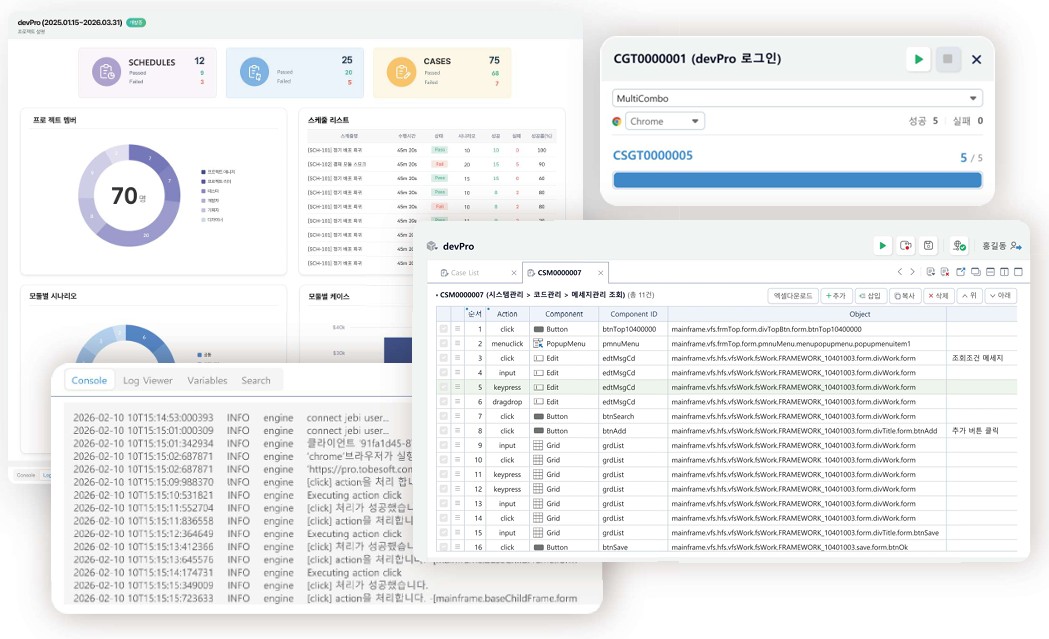Switch to the Log Viewer tab
Image resolution: width=1049 pixels, height=639 pixels.
pos(147,380)
